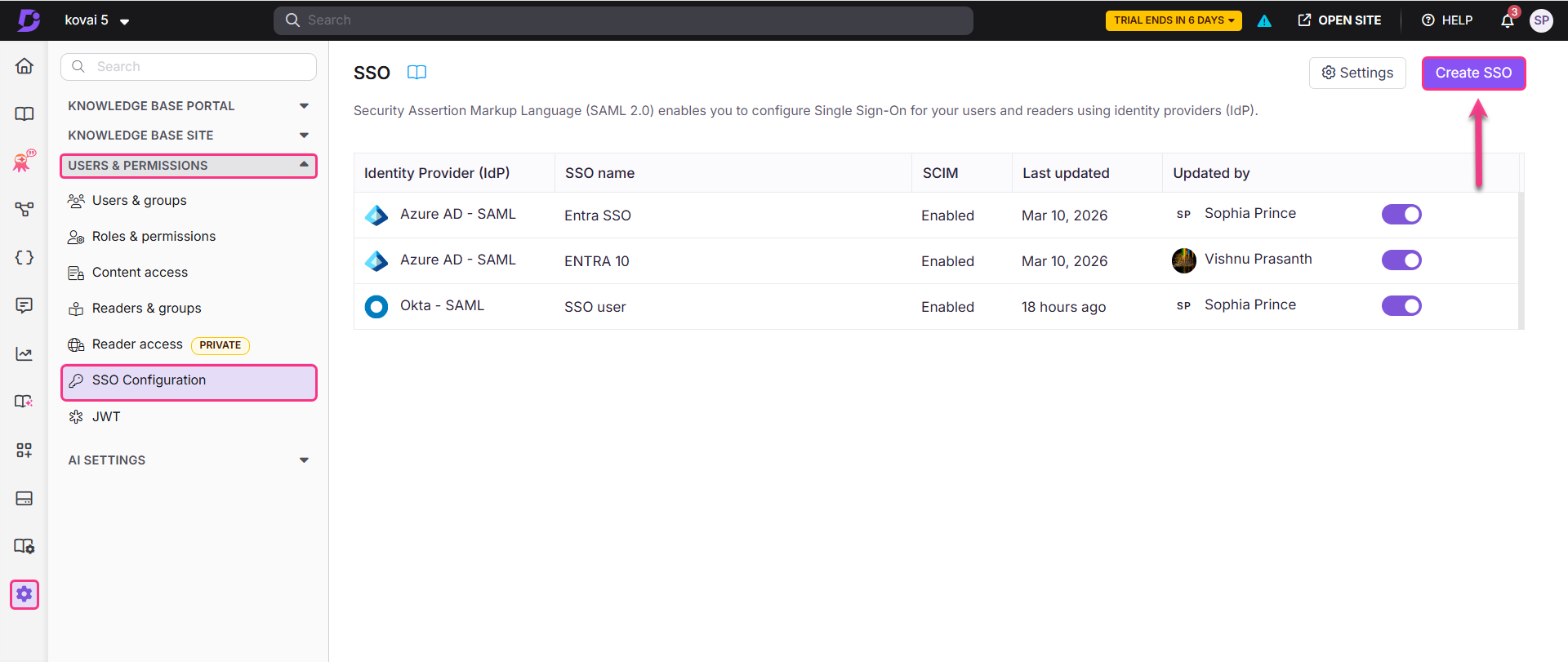Image resolution: width=1568 pixels, height=662 pixels.
Task: Open the Drive icon in left rail
Action: pyautogui.click(x=24, y=498)
